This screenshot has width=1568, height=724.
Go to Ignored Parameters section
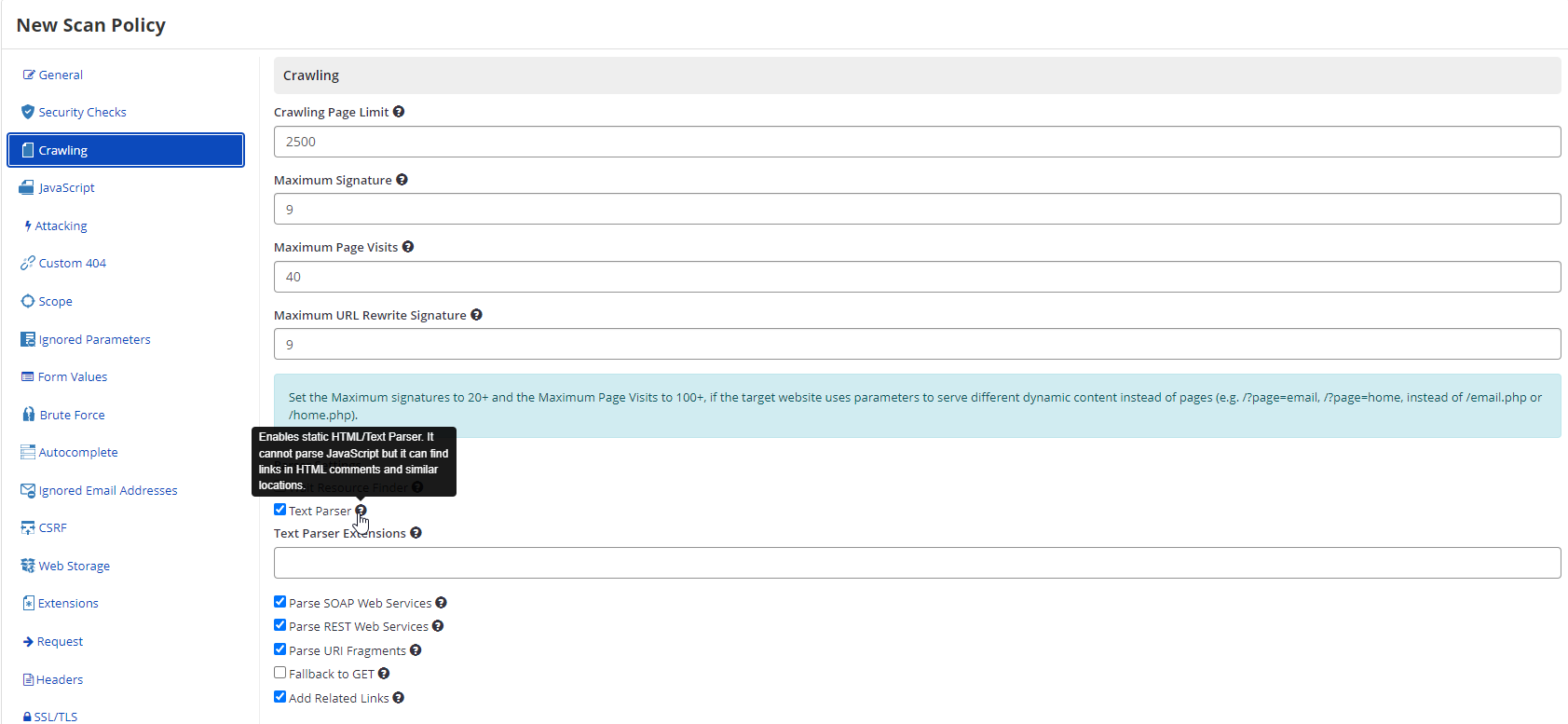tap(94, 339)
